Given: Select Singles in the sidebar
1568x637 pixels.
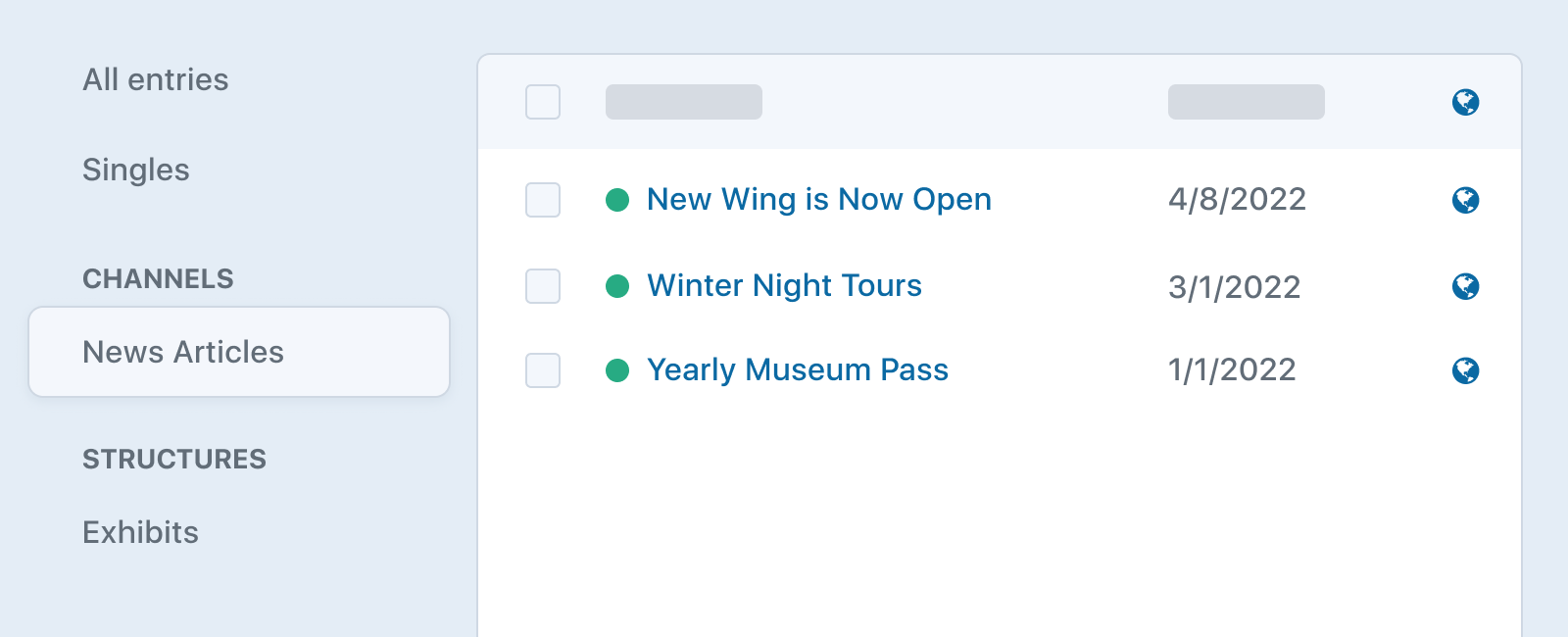Looking at the screenshot, I should 136,171.
